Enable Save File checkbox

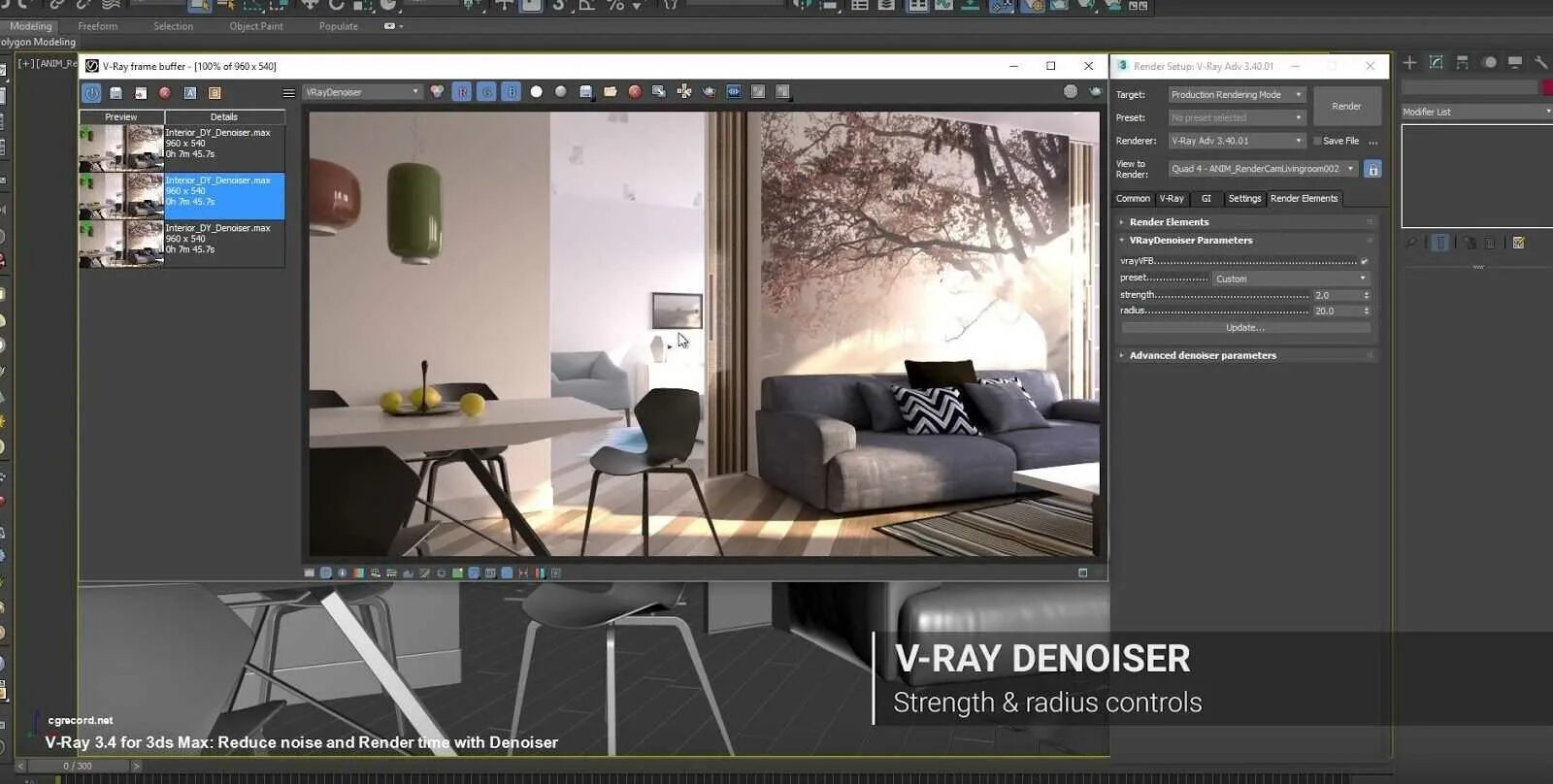coord(1317,141)
